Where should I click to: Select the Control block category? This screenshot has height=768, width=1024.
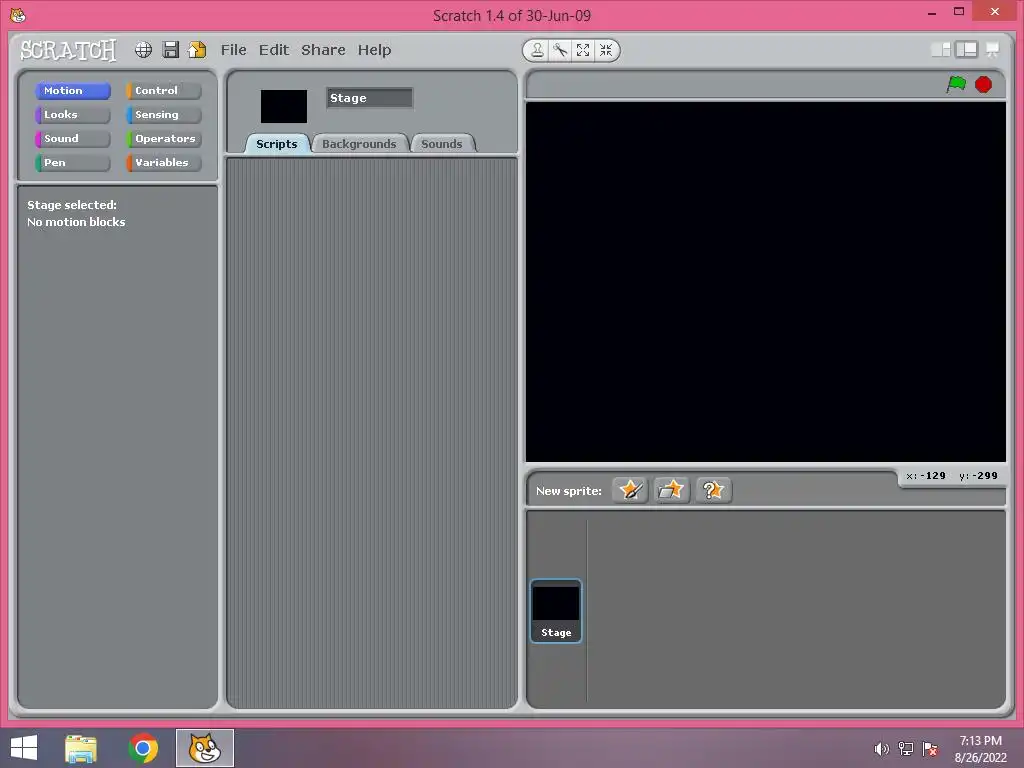pyautogui.click(x=163, y=91)
